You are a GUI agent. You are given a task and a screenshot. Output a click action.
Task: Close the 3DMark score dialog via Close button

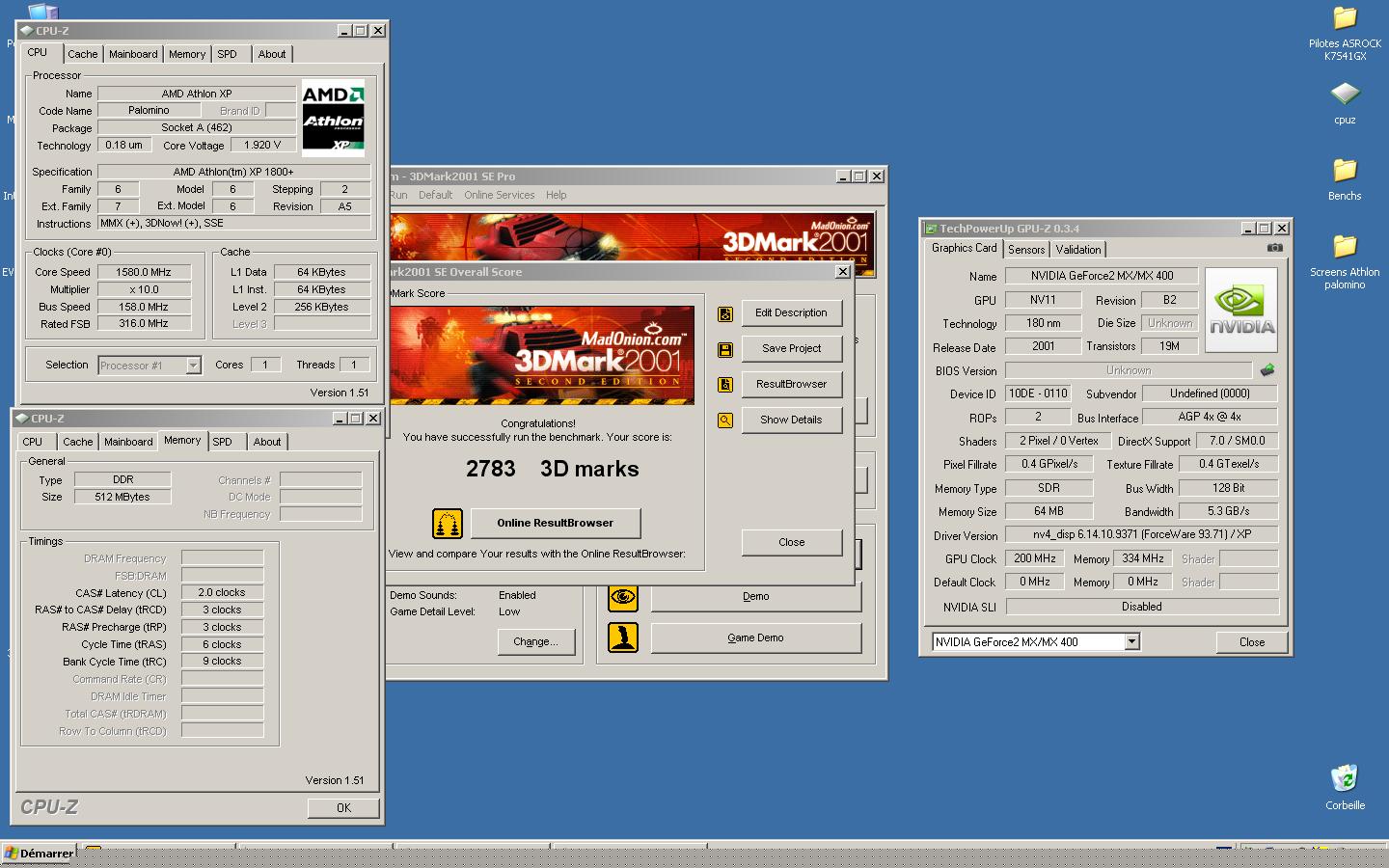point(791,543)
